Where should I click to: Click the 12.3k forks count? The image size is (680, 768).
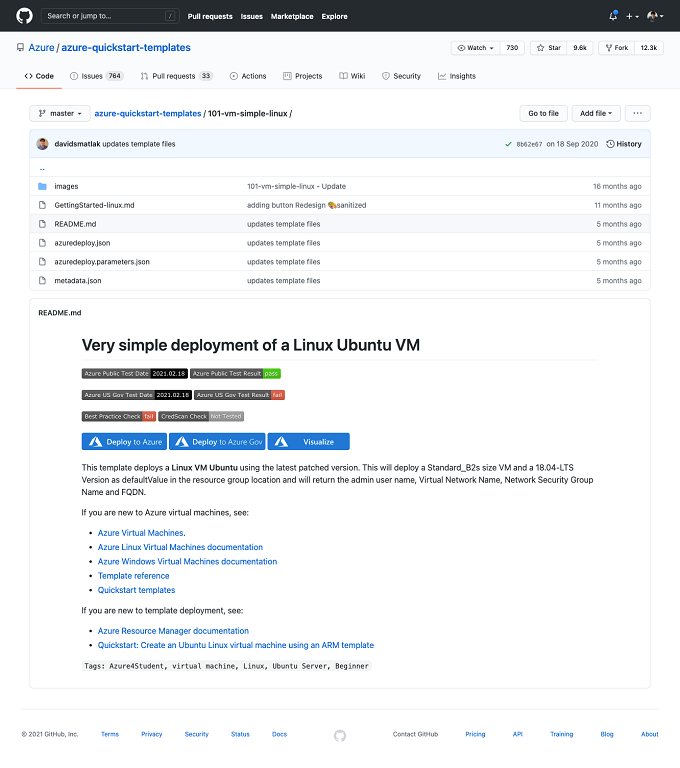tap(649, 48)
